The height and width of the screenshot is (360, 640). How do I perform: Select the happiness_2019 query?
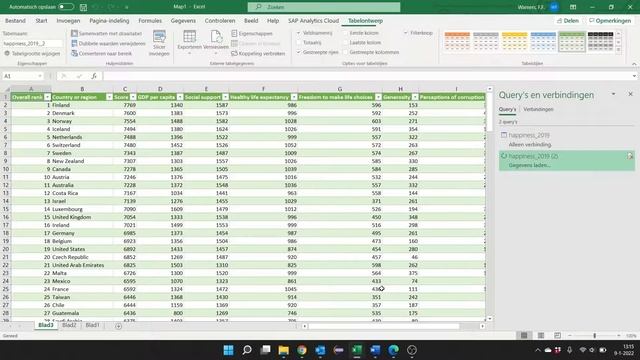[x=567, y=140]
